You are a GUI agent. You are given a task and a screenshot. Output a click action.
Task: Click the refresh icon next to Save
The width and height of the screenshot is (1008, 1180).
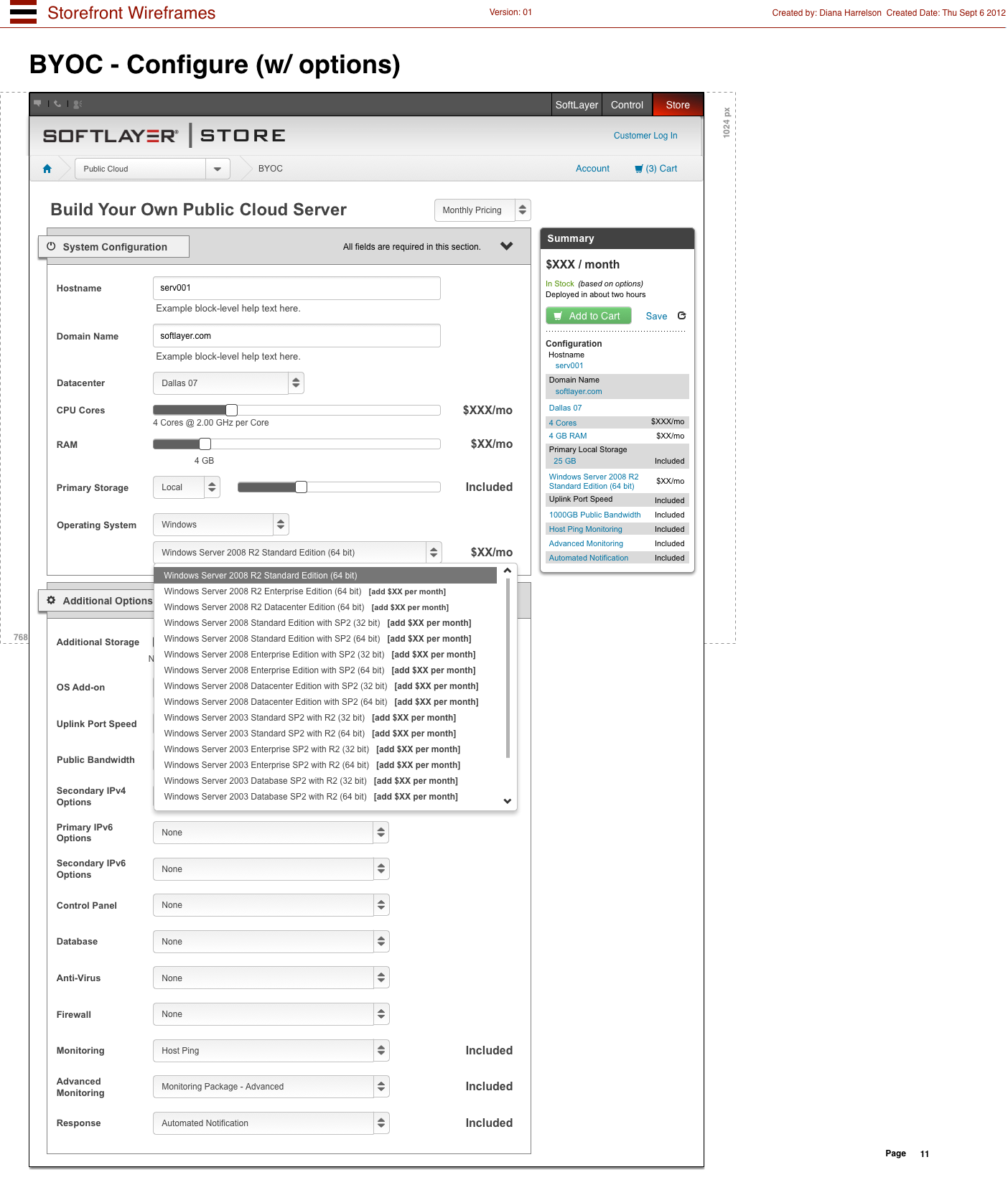(682, 316)
